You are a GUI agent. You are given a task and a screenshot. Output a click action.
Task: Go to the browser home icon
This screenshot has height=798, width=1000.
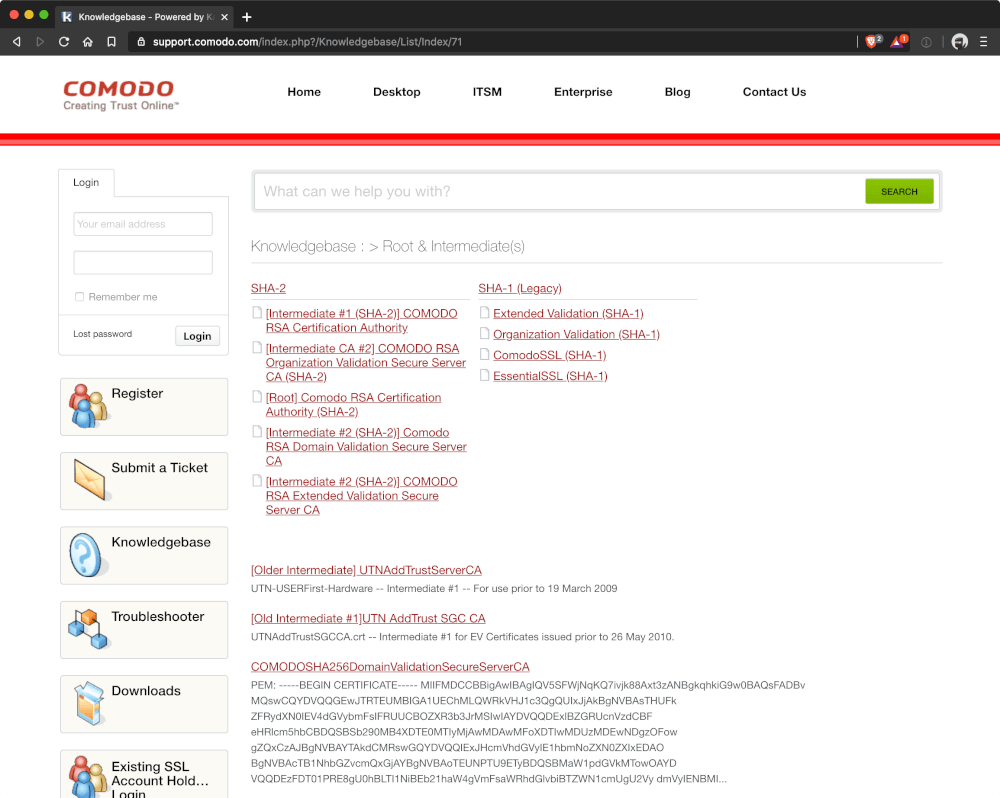click(x=88, y=41)
